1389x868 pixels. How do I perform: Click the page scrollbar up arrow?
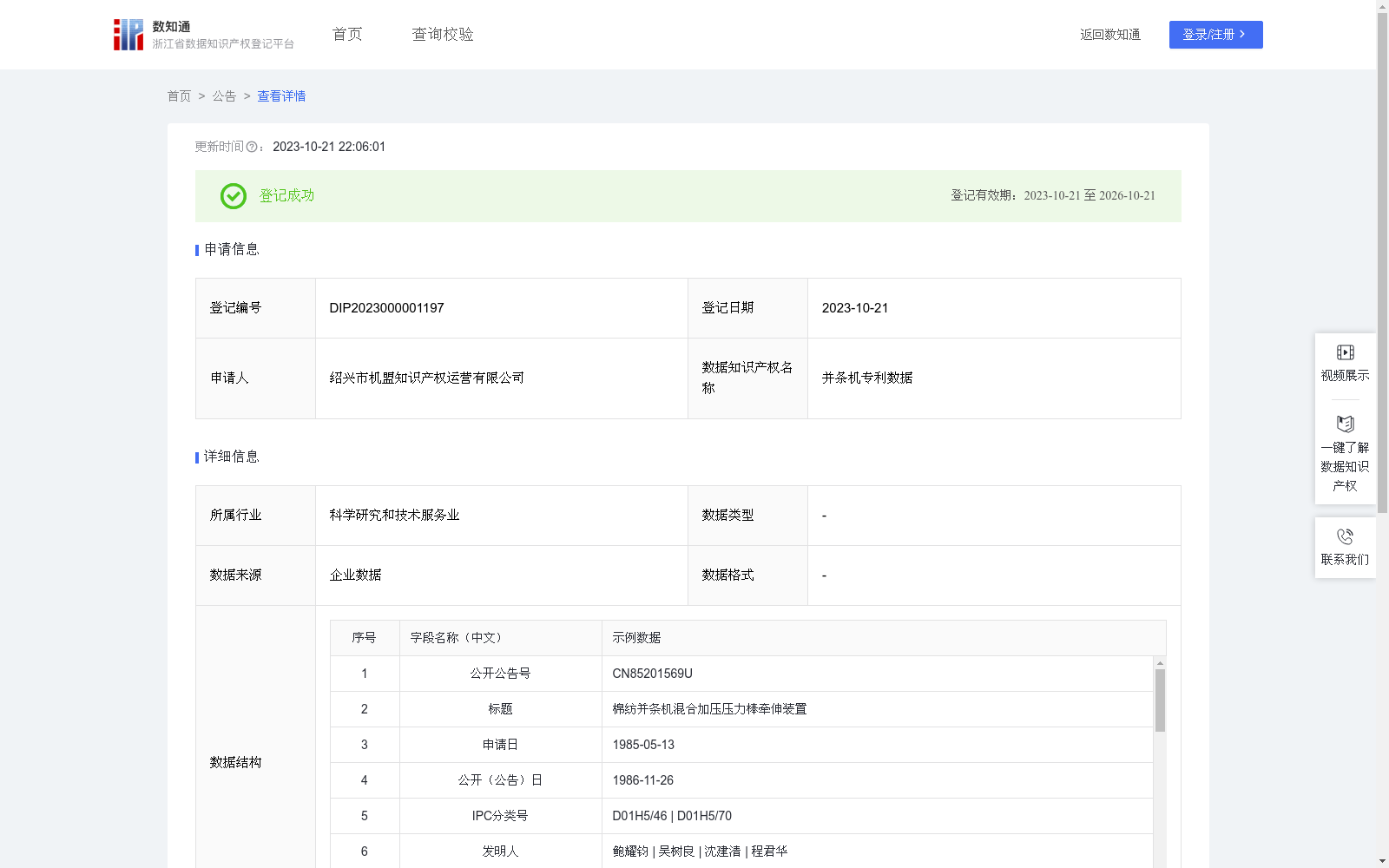click(1382, 6)
